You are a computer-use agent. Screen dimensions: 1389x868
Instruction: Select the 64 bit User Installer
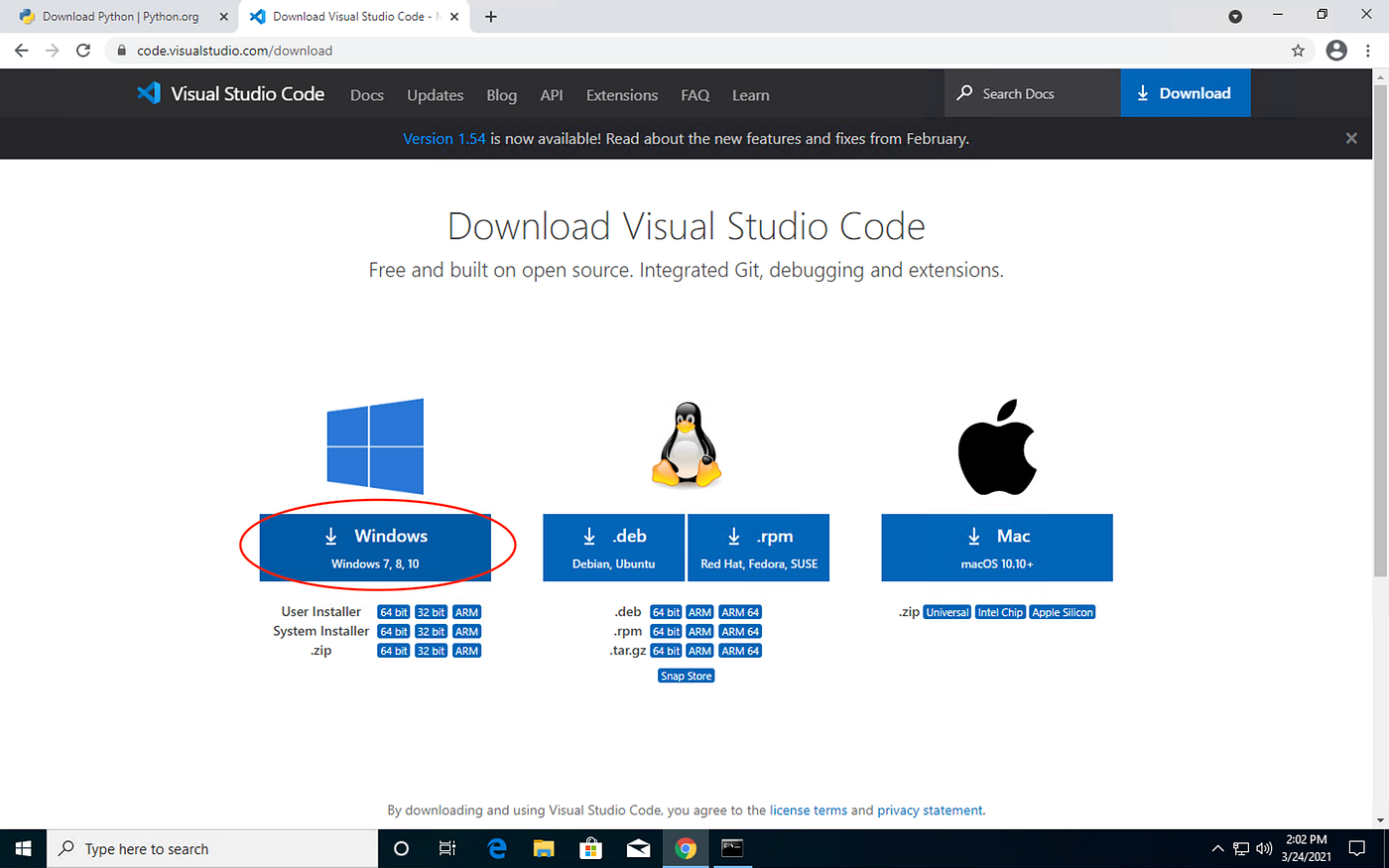(393, 611)
